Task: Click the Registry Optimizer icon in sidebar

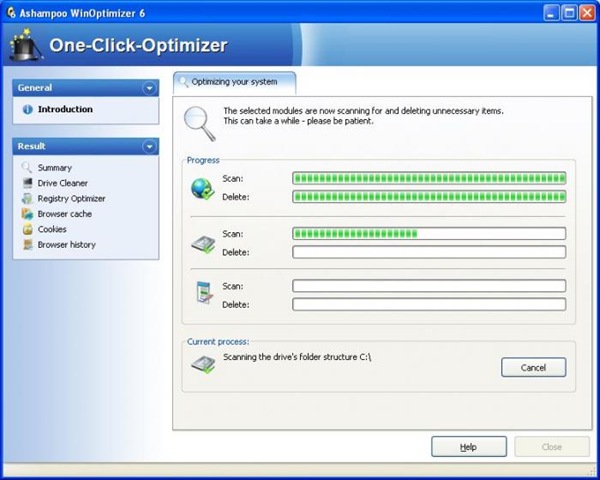Action: 27,198
